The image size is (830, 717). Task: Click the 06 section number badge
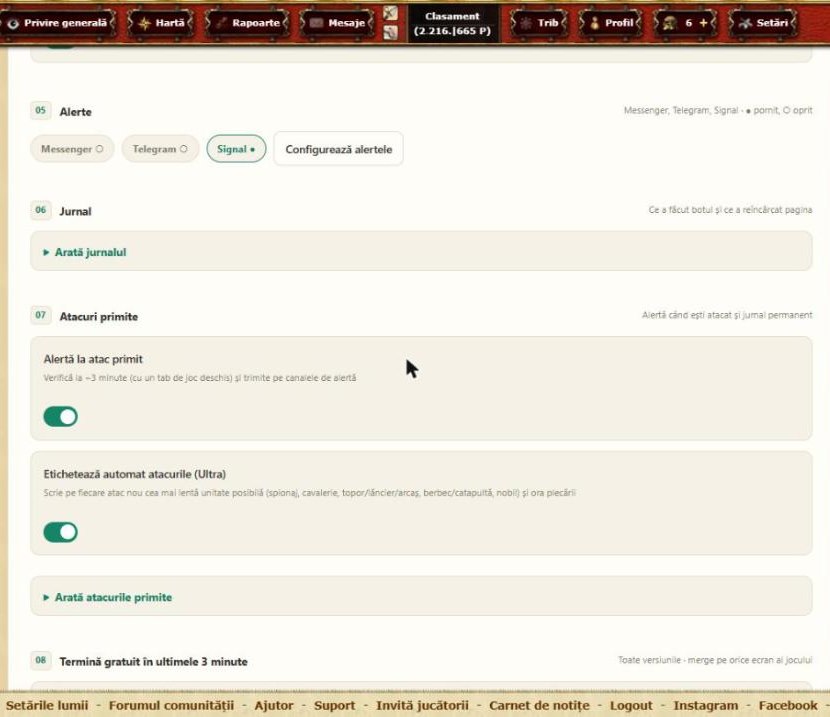[x=41, y=210]
